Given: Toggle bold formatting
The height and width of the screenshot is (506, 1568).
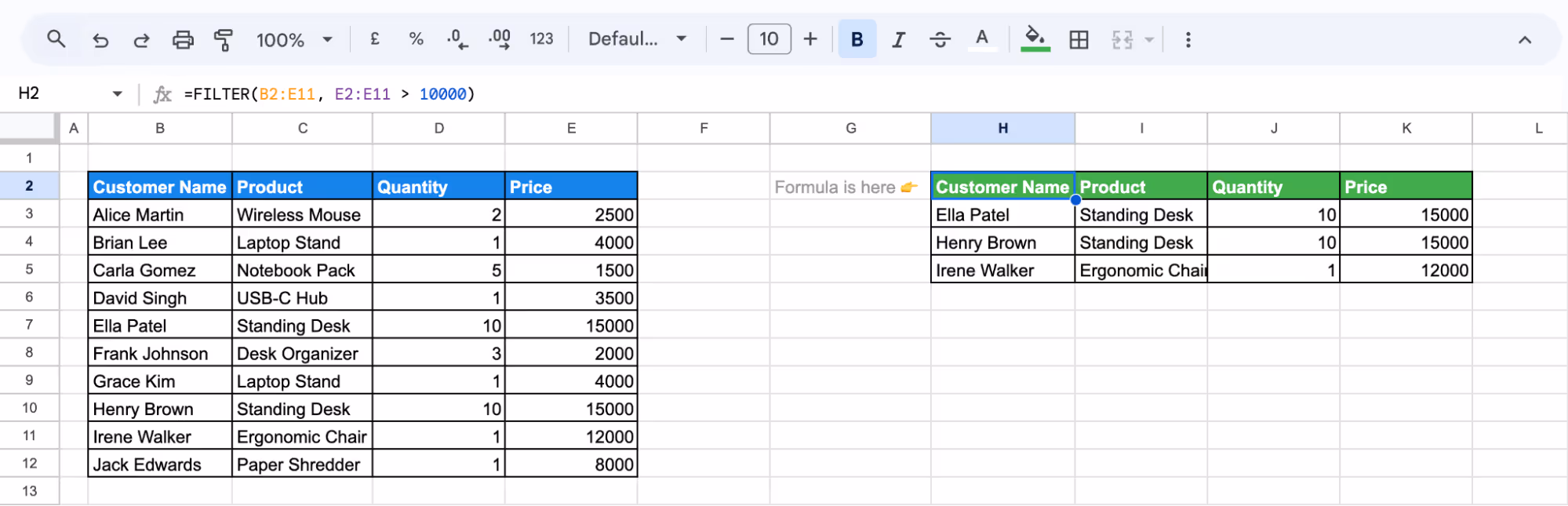Looking at the screenshot, I should [857, 39].
